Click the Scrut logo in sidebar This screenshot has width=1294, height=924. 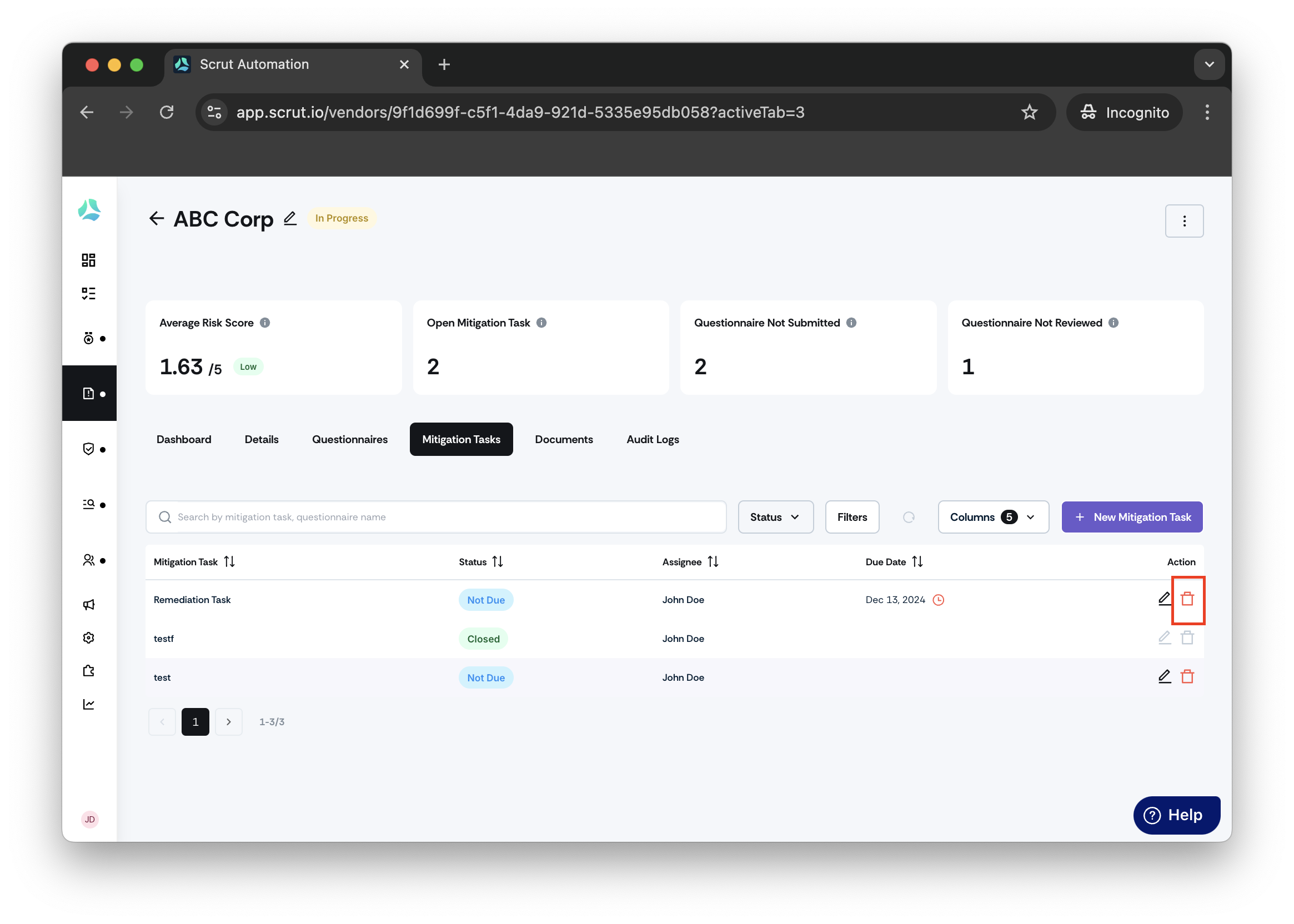(89, 210)
